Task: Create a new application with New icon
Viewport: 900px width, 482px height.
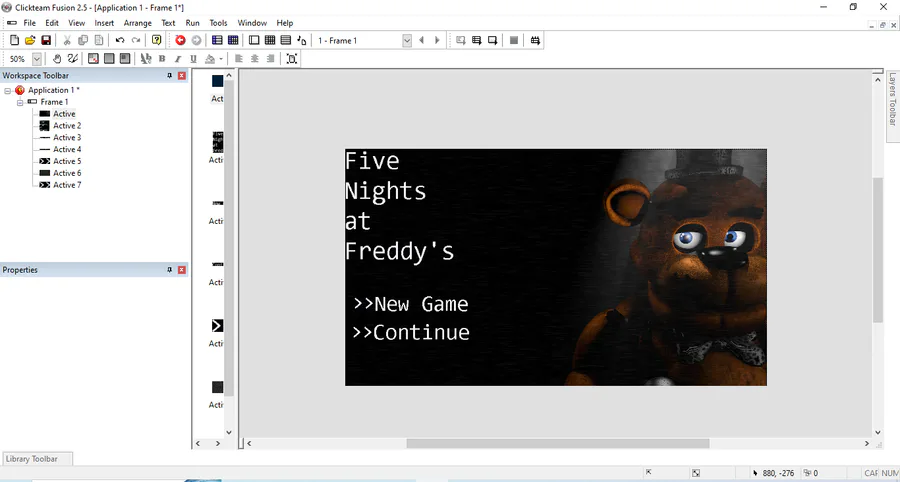Action: (x=15, y=40)
